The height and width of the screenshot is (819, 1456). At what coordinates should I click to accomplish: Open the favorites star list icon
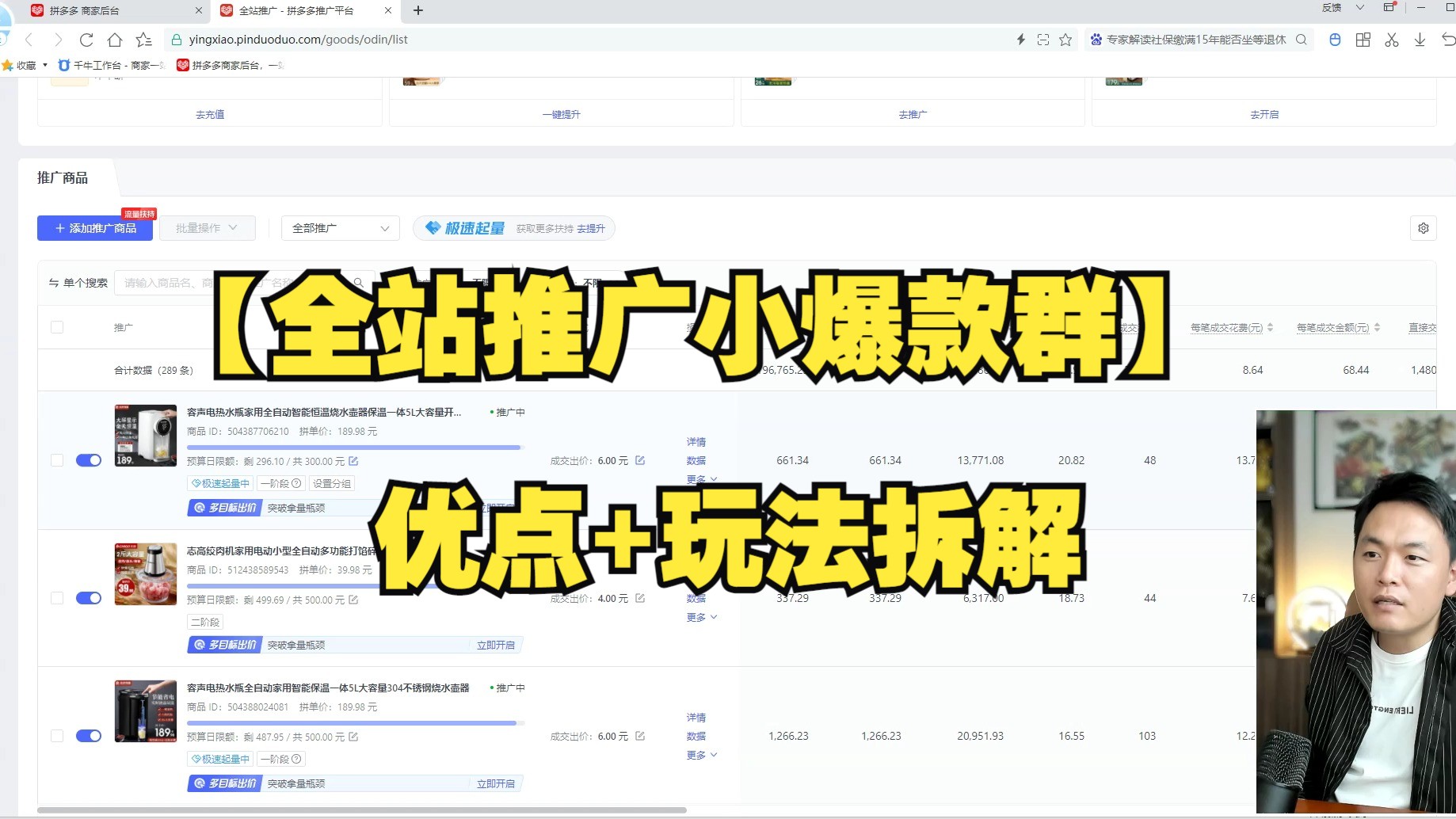[143, 40]
